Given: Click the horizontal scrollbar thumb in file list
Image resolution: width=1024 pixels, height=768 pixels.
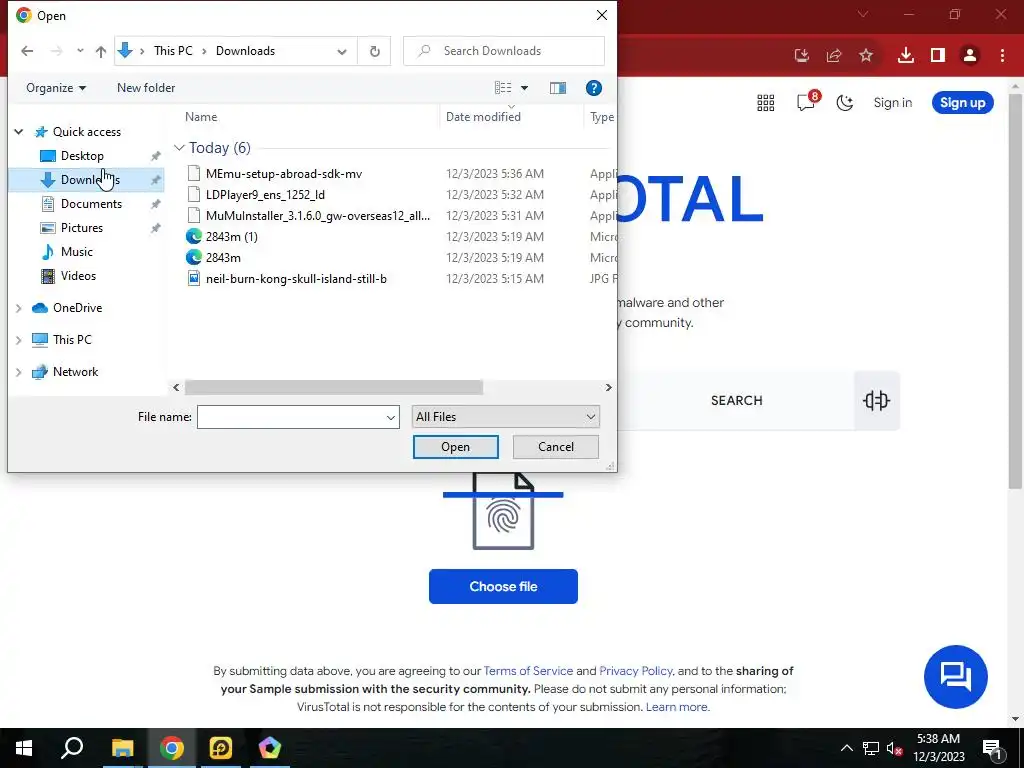Looking at the screenshot, I should pos(334,387).
